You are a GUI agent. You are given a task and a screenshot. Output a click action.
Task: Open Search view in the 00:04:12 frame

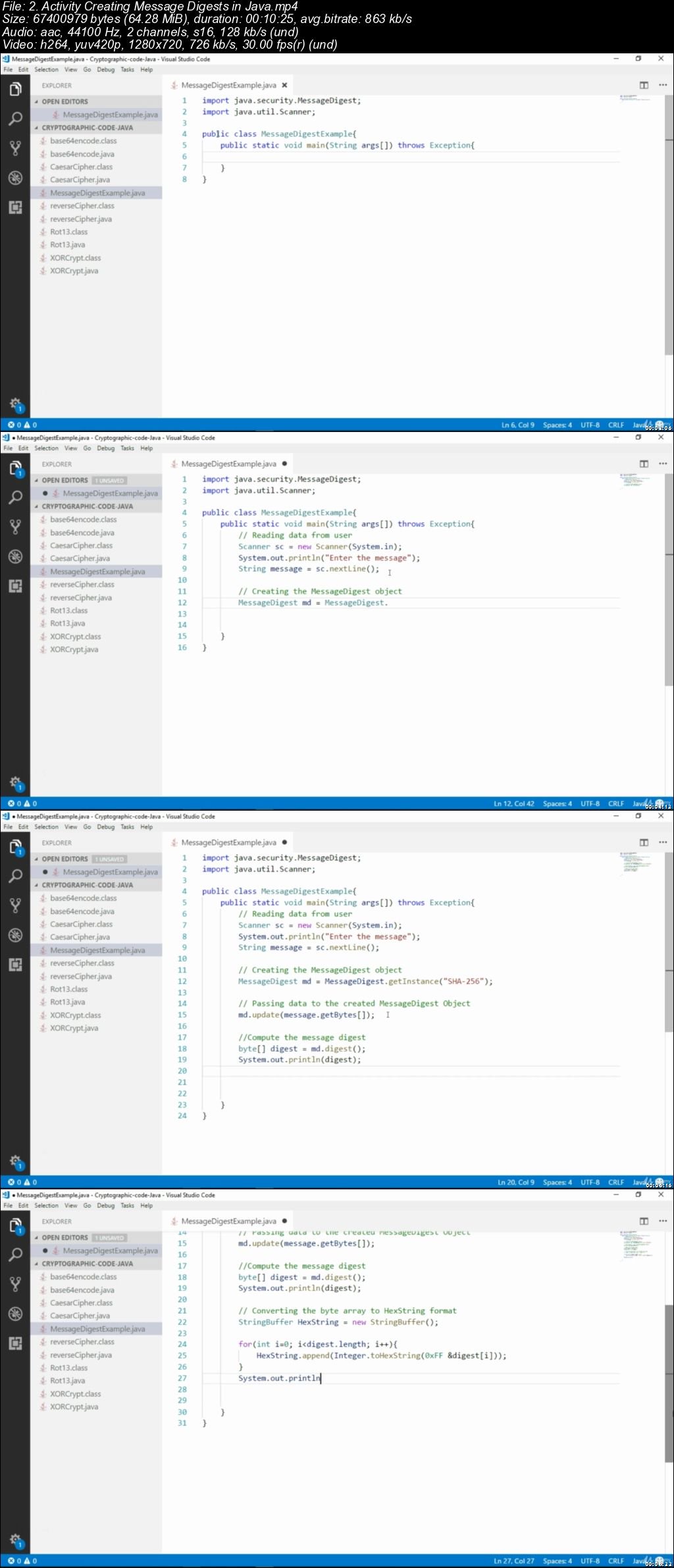click(x=15, y=497)
